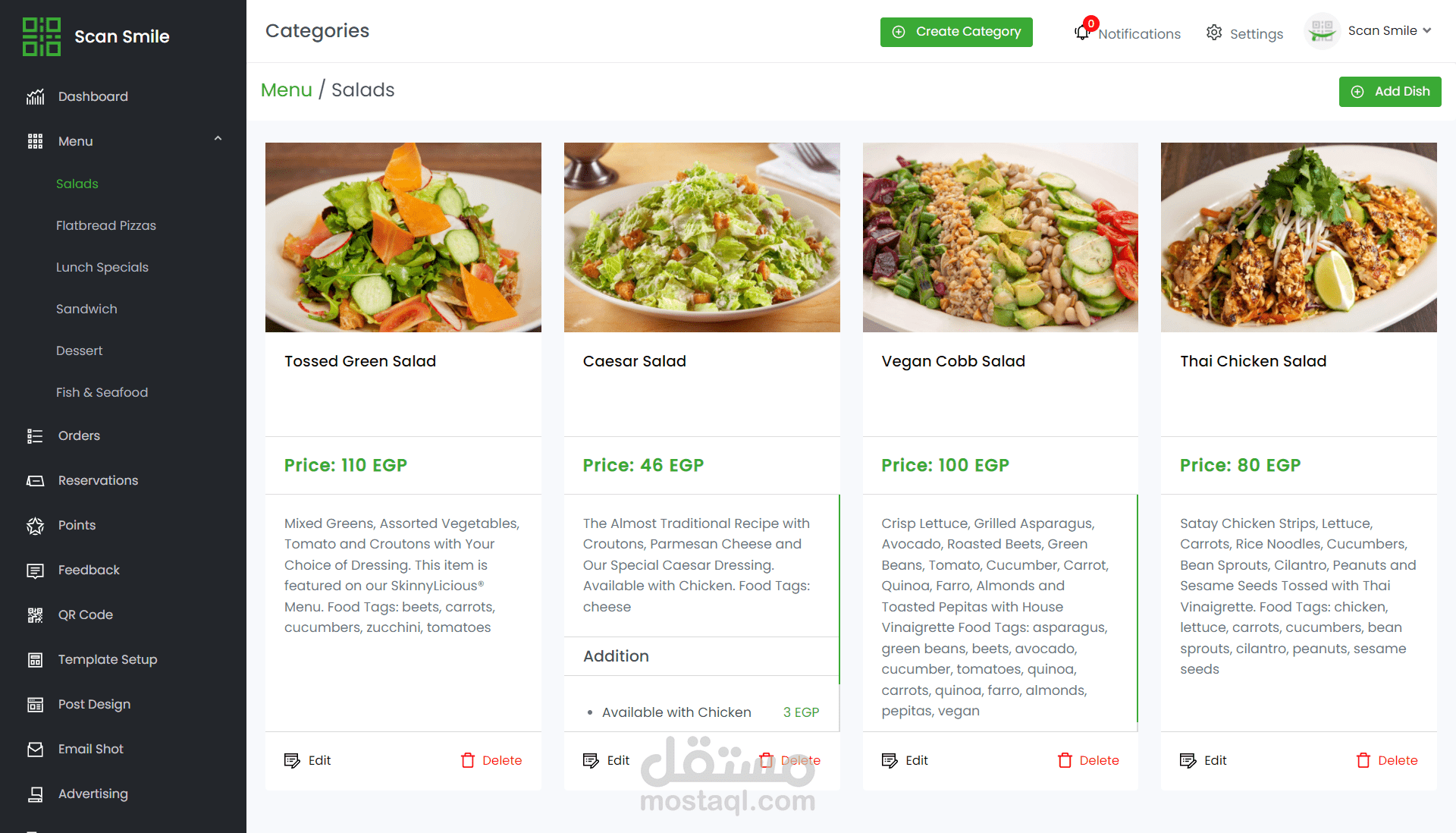Image resolution: width=1456 pixels, height=833 pixels.
Task: Open the Fish & Seafood category
Action: [x=102, y=392]
